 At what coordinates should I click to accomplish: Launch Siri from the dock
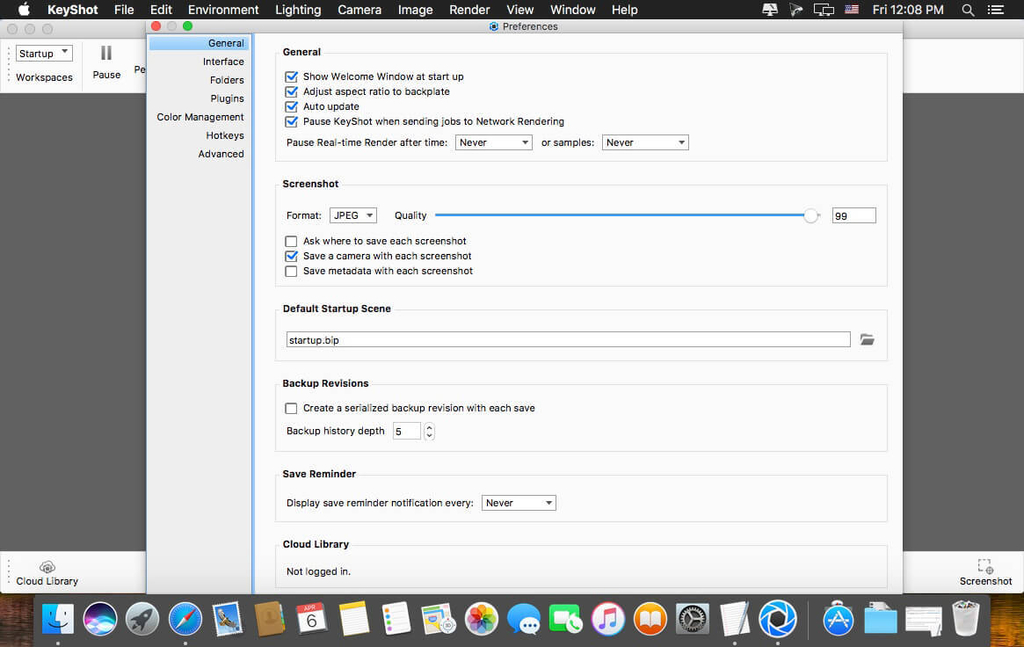coord(100,618)
